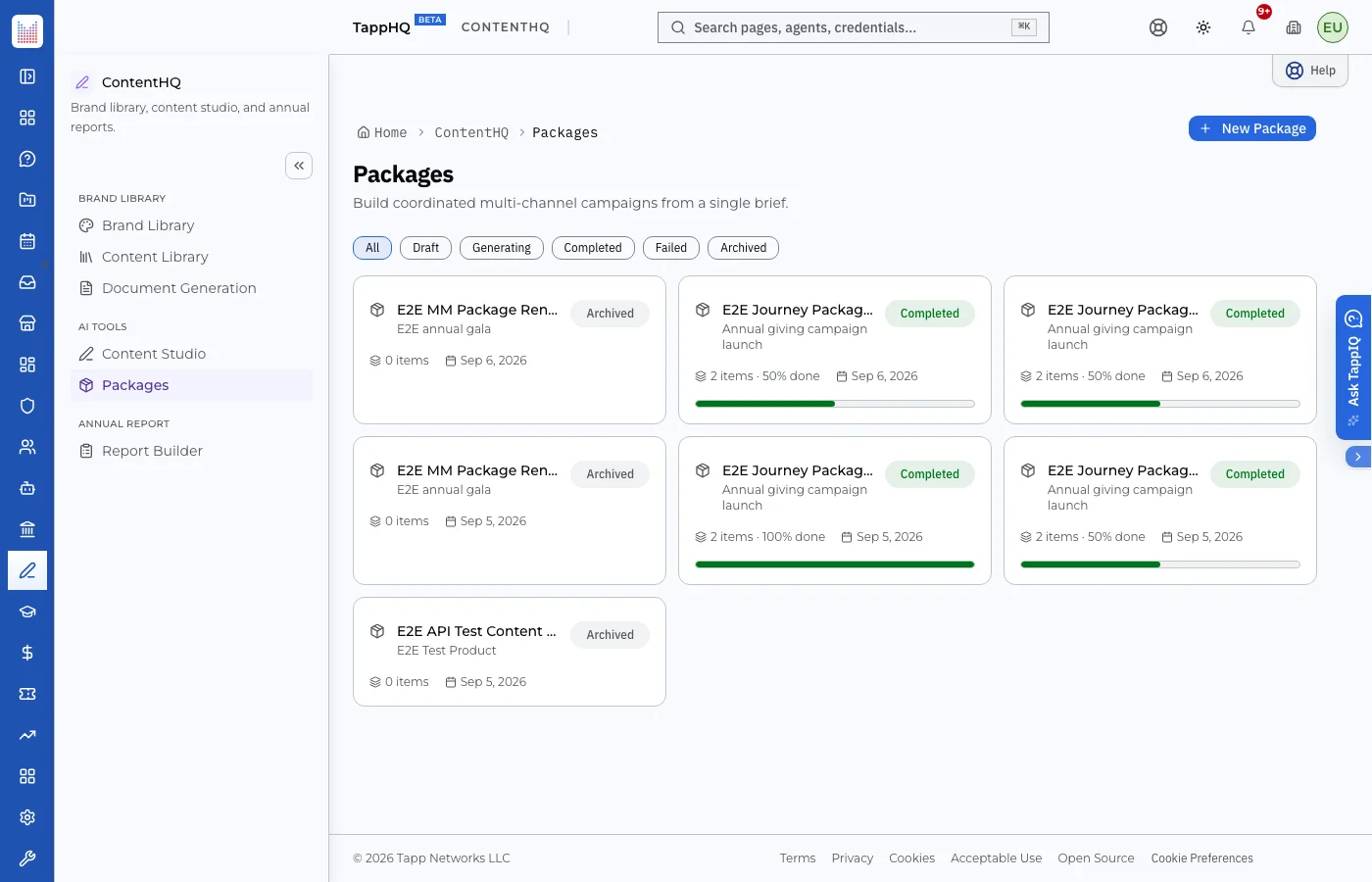Open the inbox icon in the left rail

27,282
